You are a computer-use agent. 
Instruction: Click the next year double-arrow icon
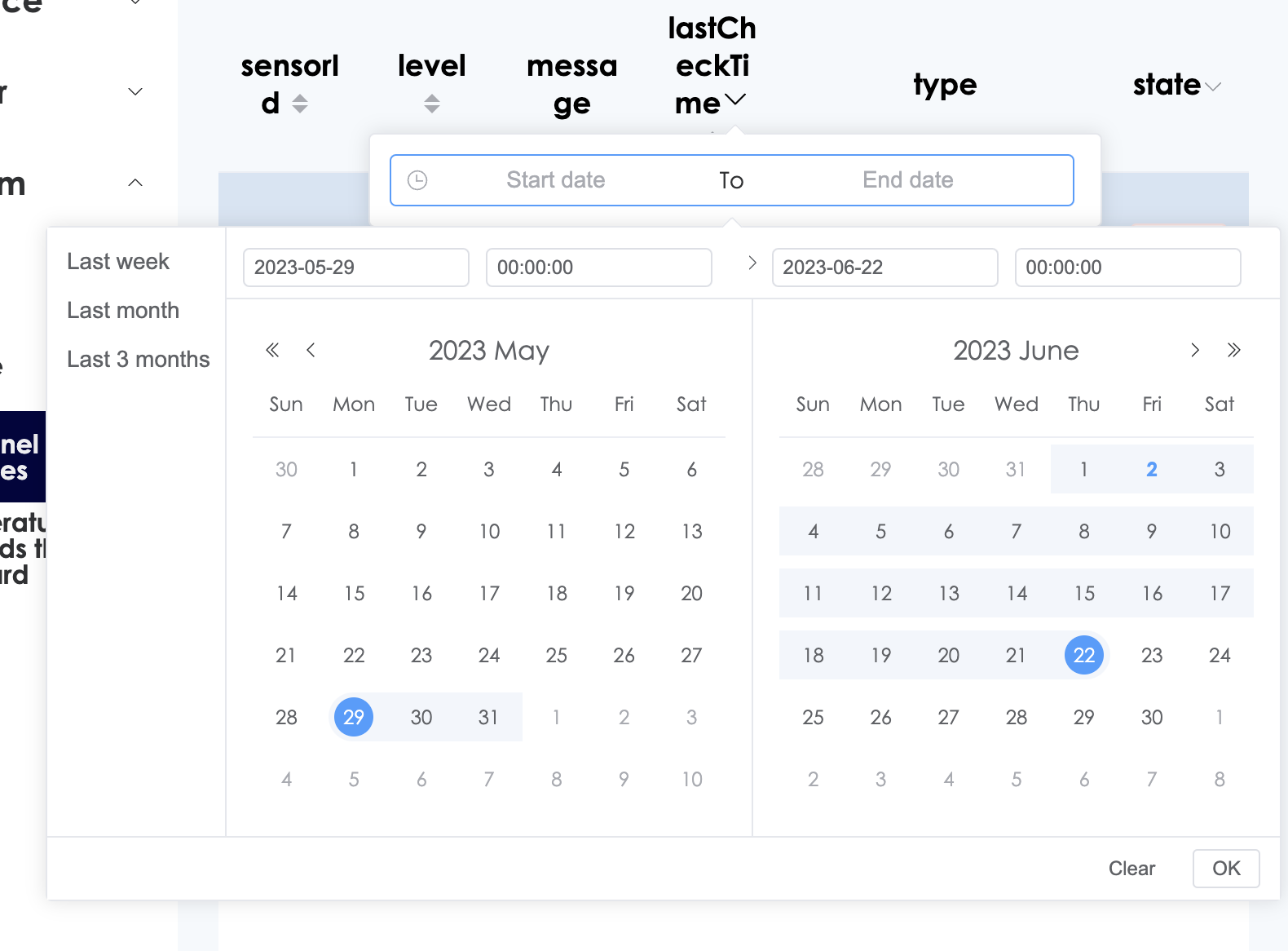coord(1233,350)
